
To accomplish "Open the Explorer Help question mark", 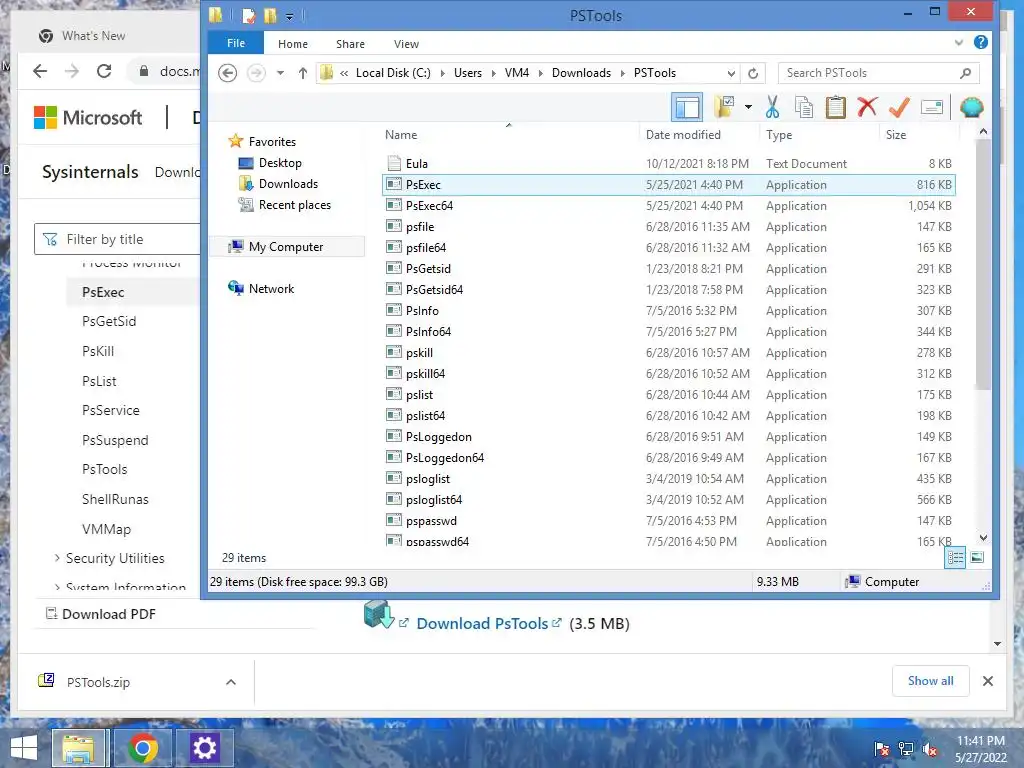I will pyautogui.click(x=980, y=42).
